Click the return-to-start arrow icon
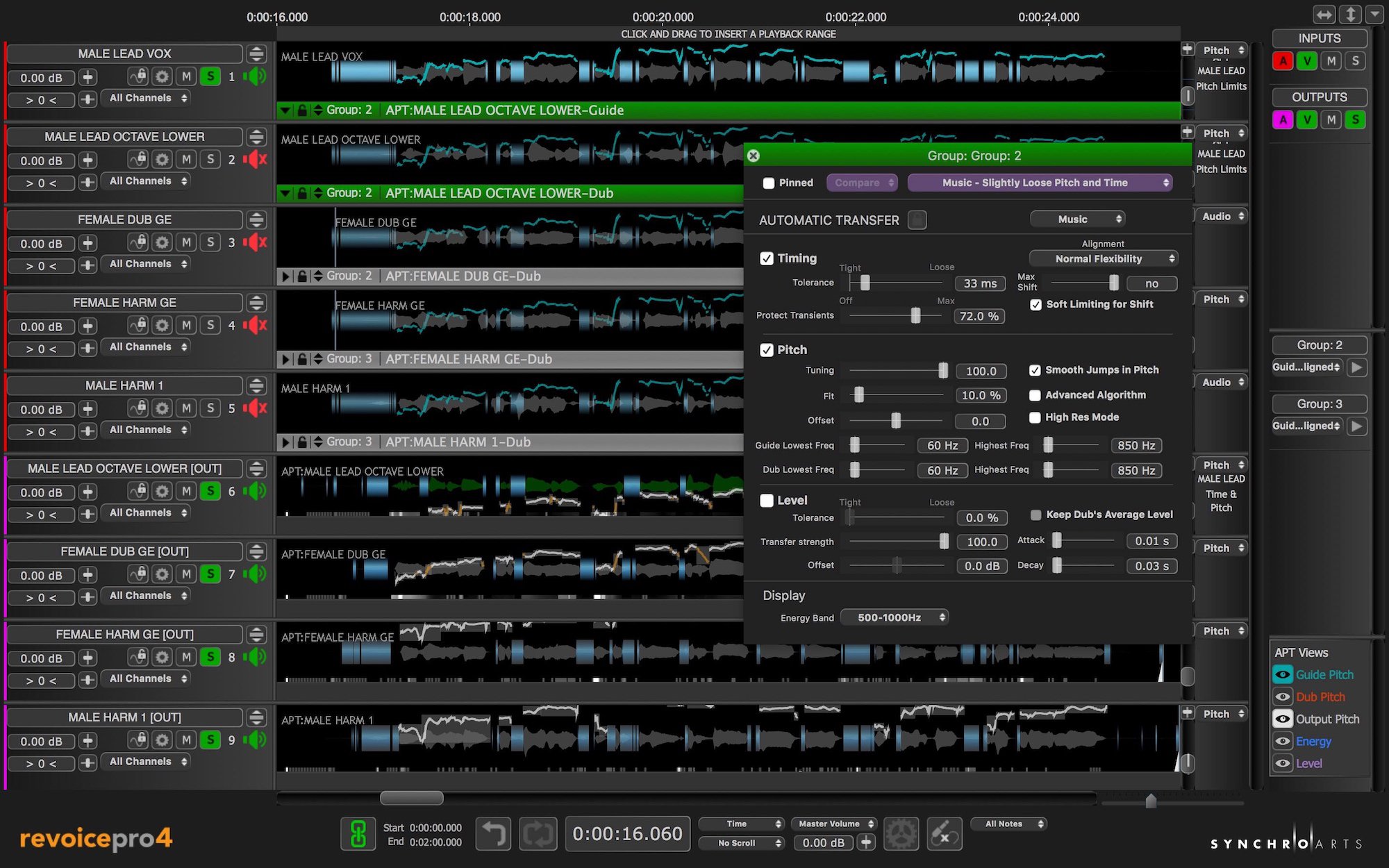This screenshot has height=868, width=1389. (494, 833)
